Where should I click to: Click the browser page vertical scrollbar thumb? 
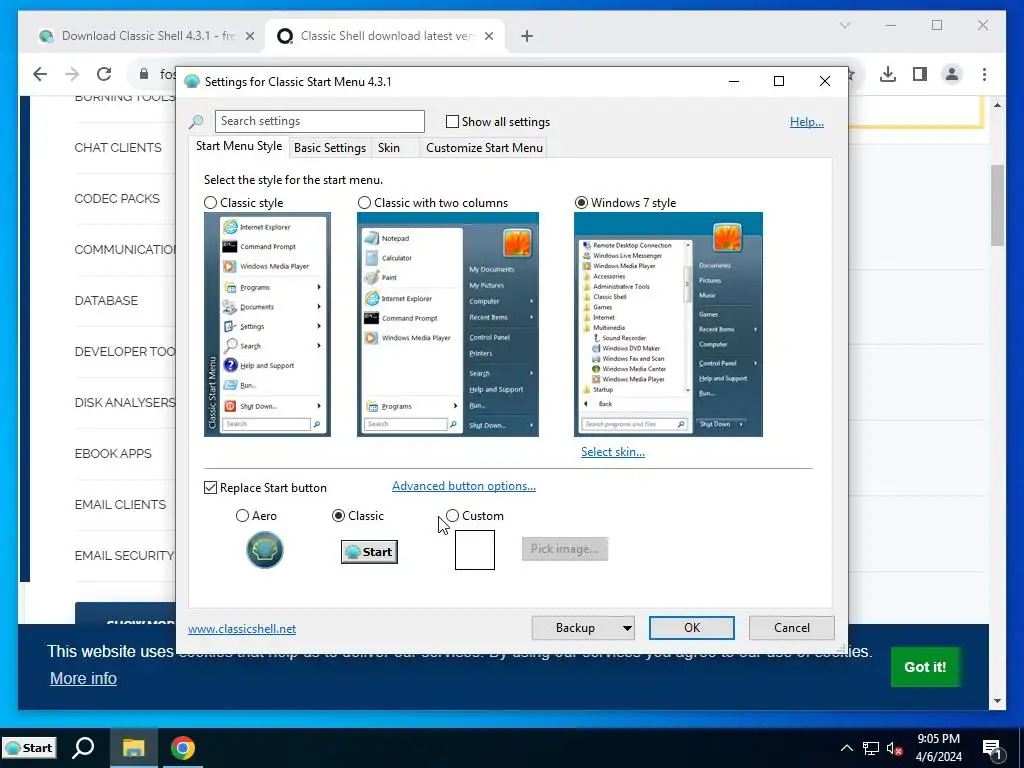point(997,206)
